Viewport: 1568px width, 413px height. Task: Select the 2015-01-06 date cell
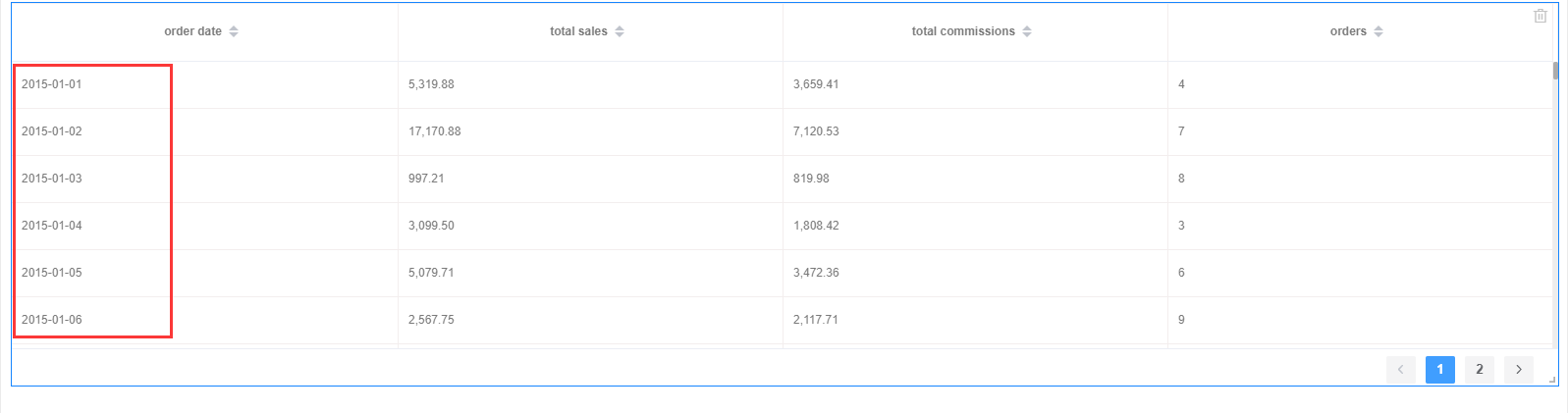click(x=52, y=320)
